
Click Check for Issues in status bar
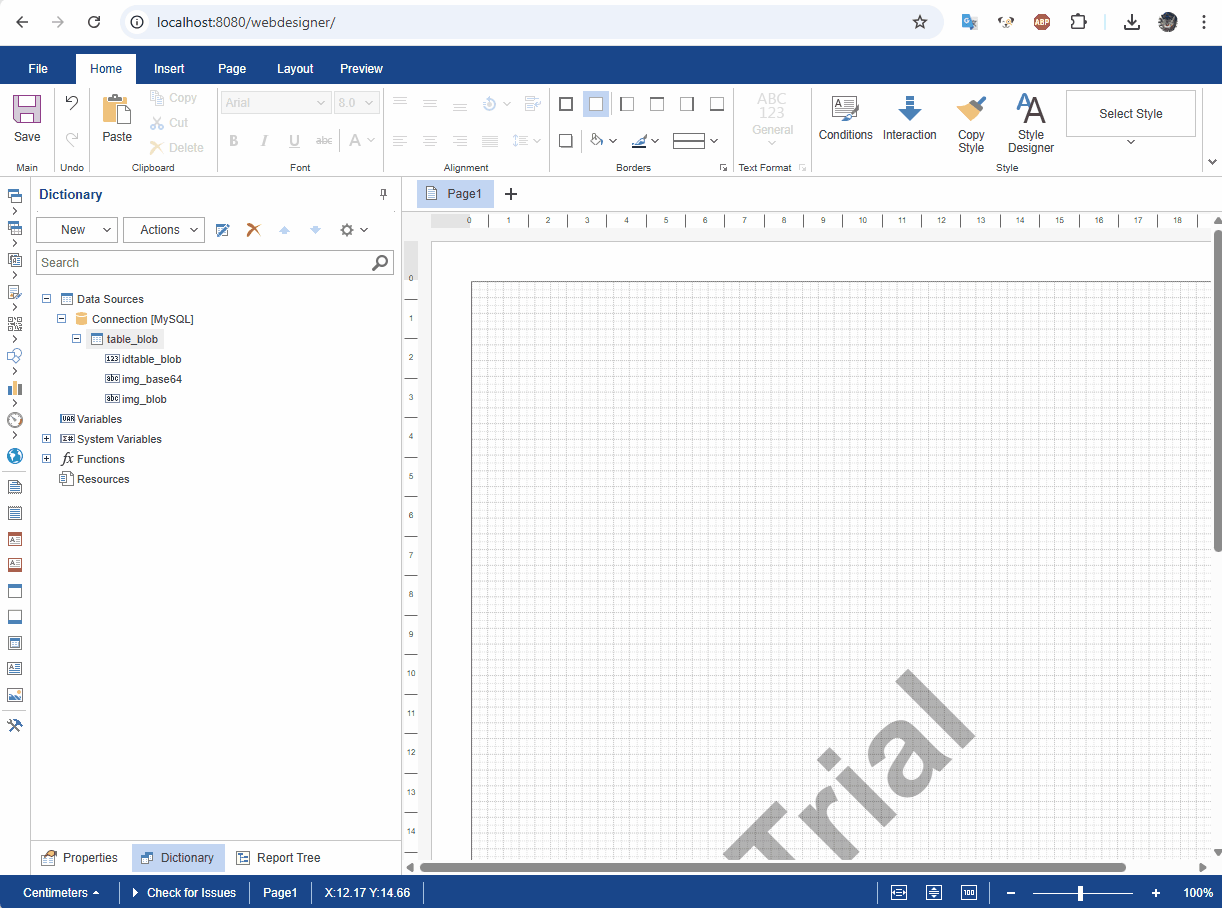click(x=184, y=893)
